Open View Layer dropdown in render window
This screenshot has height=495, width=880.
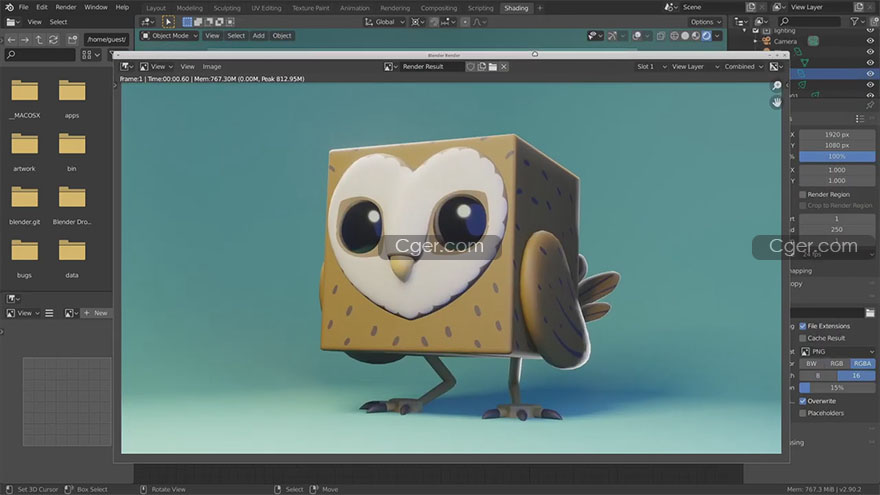(695, 67)
